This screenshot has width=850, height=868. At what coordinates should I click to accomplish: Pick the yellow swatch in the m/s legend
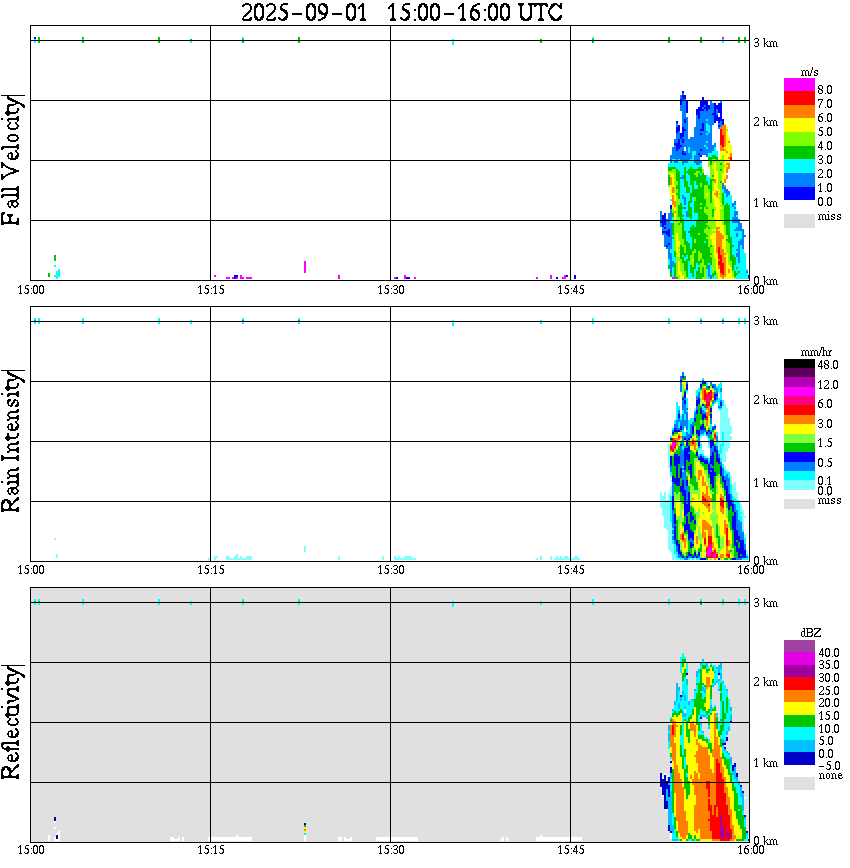coord(799,126)
